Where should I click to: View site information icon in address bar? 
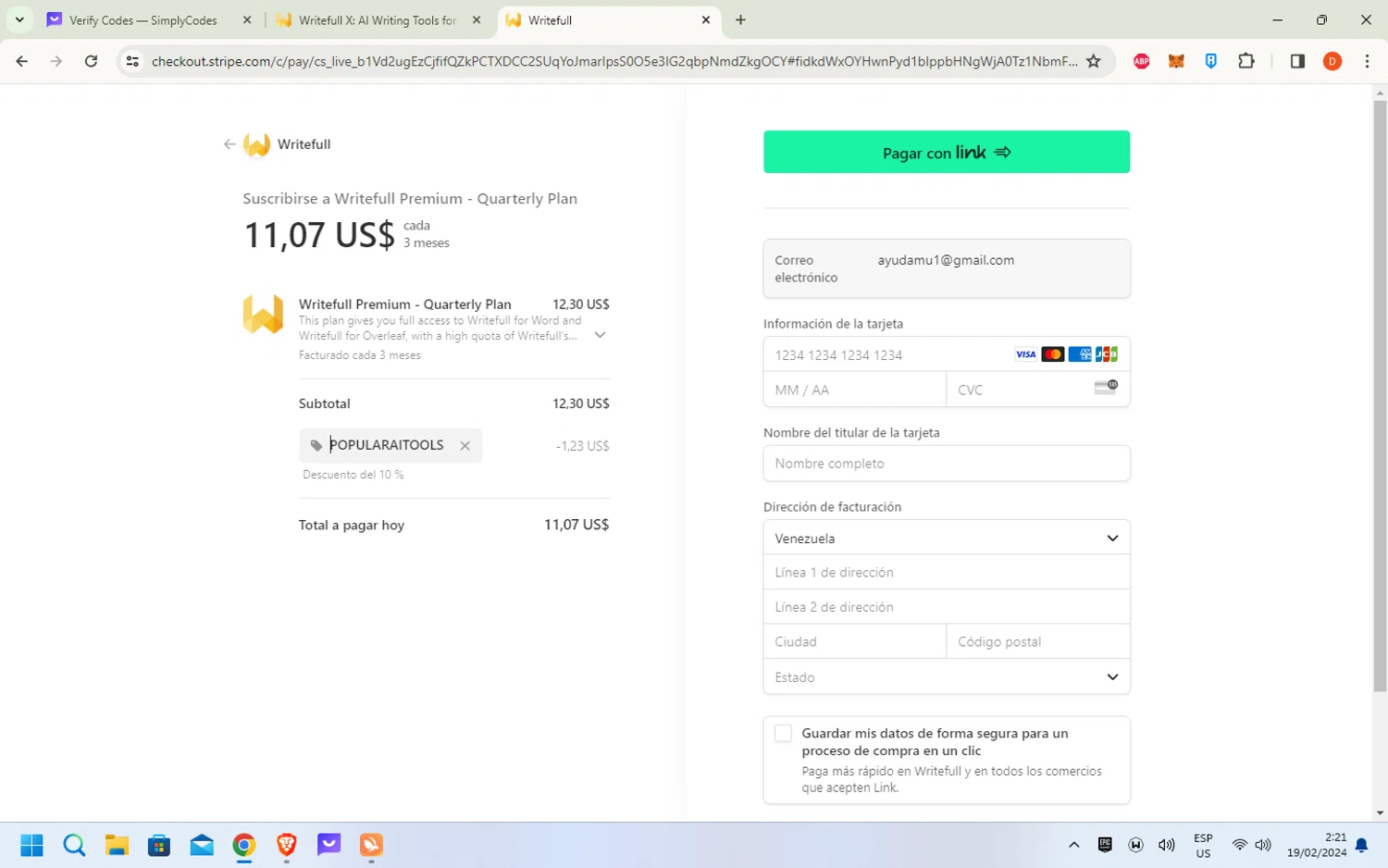pyautogui.click(x=132, y=61)
